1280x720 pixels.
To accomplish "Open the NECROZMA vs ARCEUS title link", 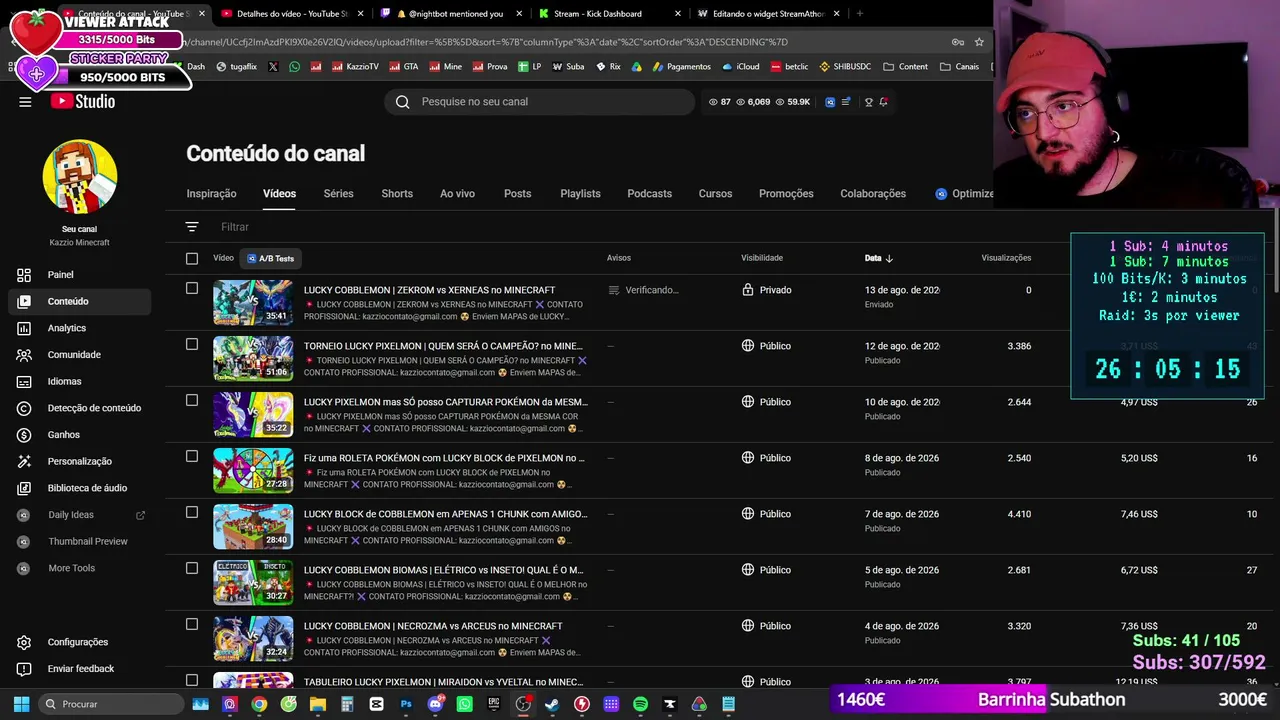I will coord(433,626).
